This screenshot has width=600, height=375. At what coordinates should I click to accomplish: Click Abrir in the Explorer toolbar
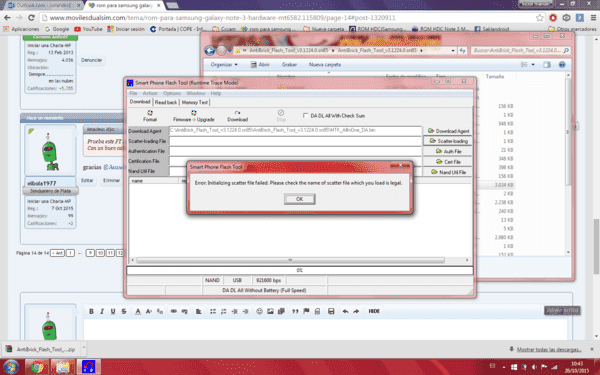tap(260, 65)
